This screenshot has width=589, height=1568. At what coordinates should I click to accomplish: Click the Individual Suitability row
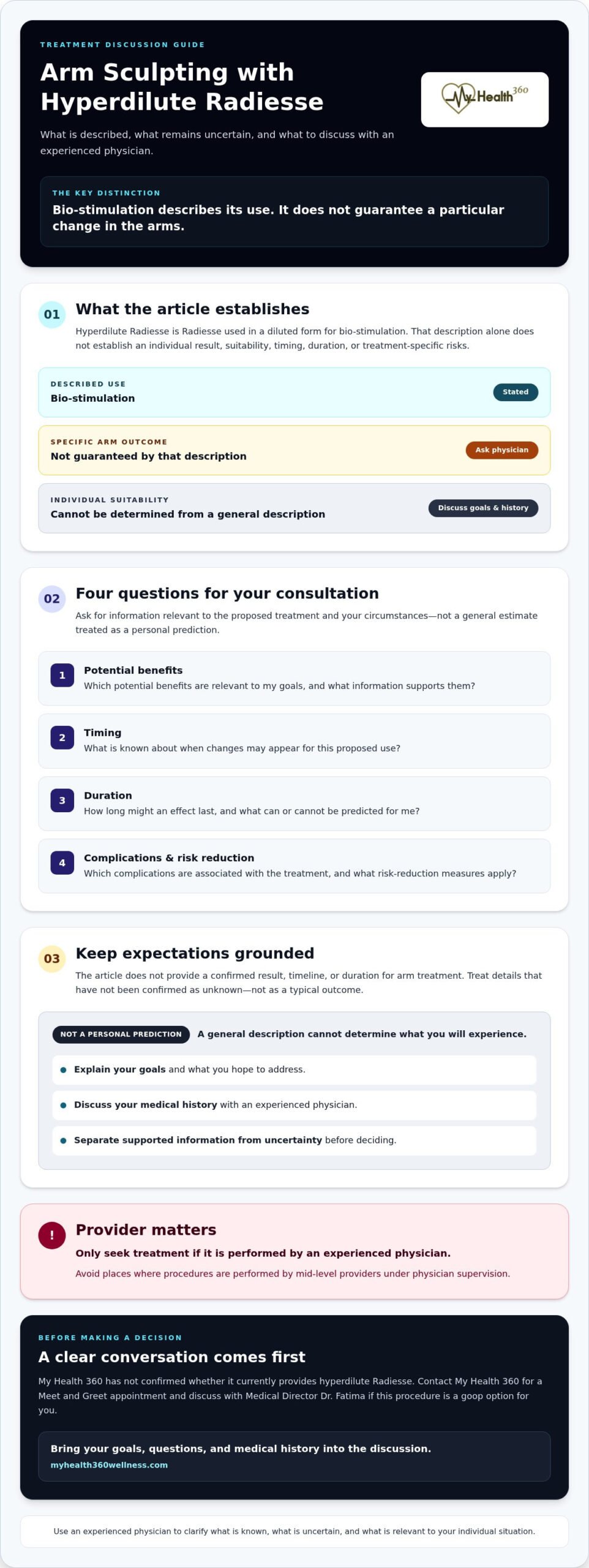click(x=294, y=508)
